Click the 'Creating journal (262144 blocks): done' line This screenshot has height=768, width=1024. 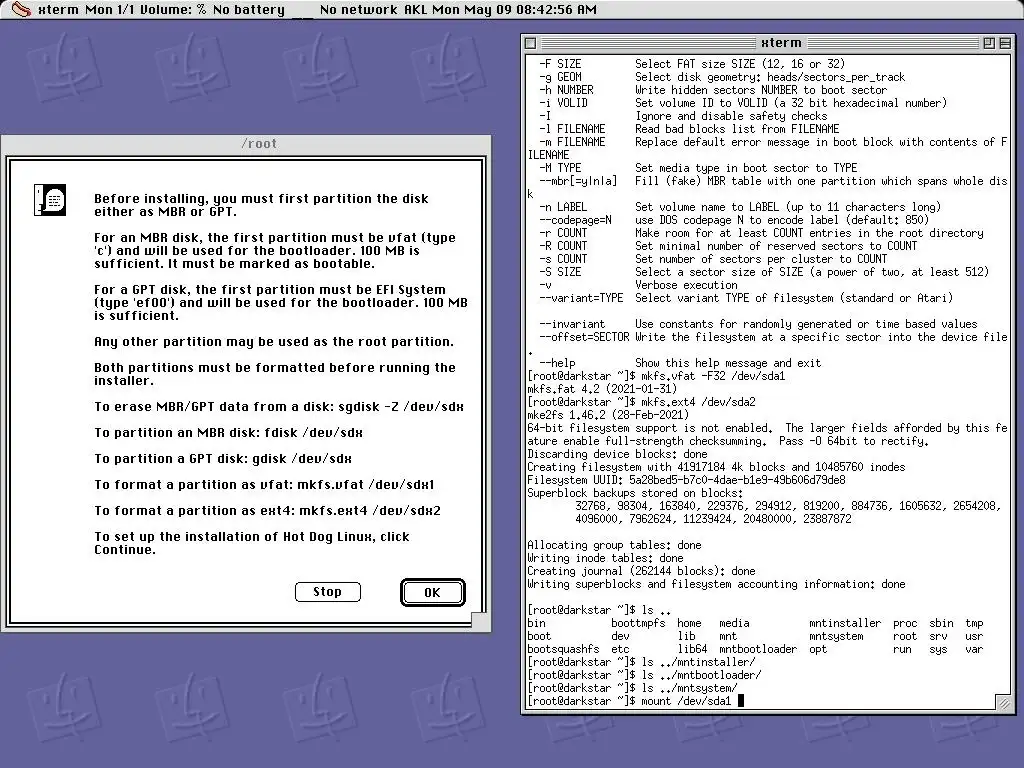click(641, 571)
